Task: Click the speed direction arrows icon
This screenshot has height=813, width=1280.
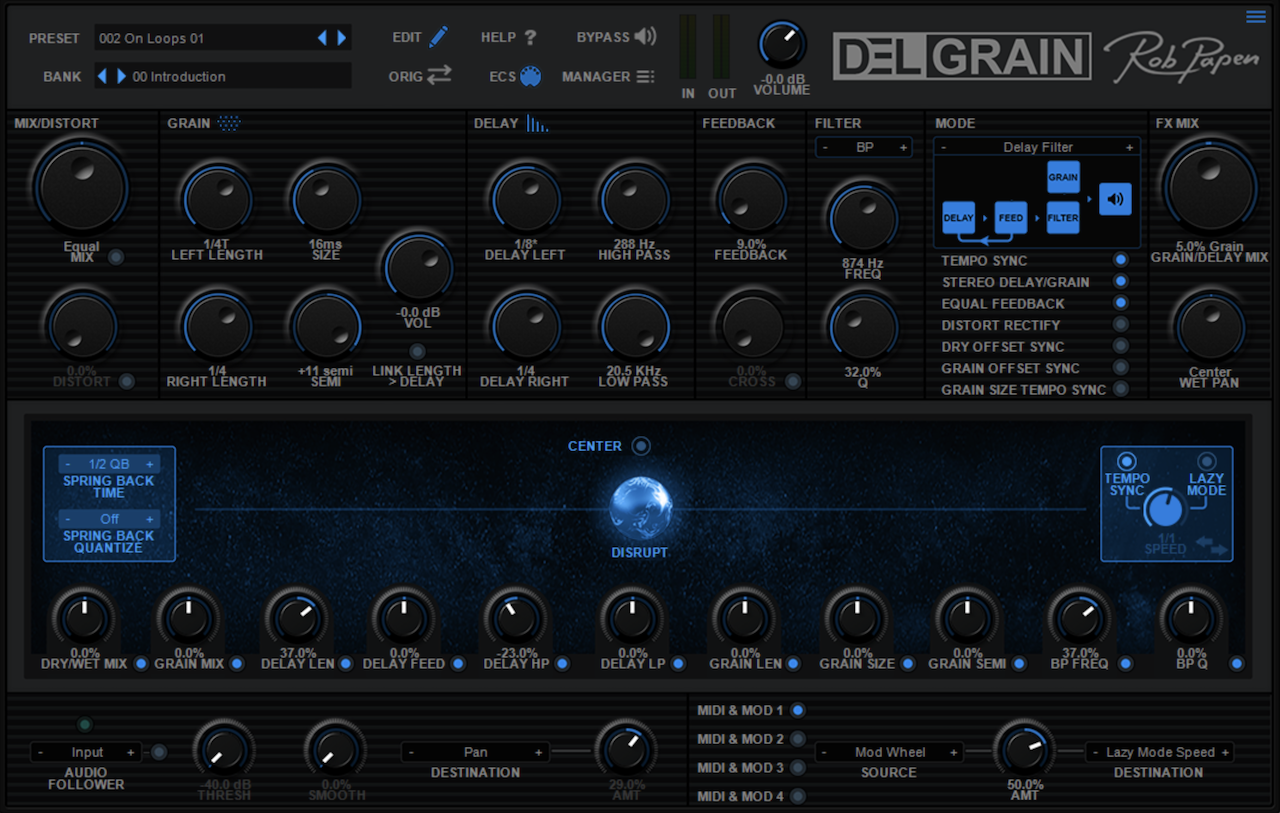Action: (x=1211, y=546)
